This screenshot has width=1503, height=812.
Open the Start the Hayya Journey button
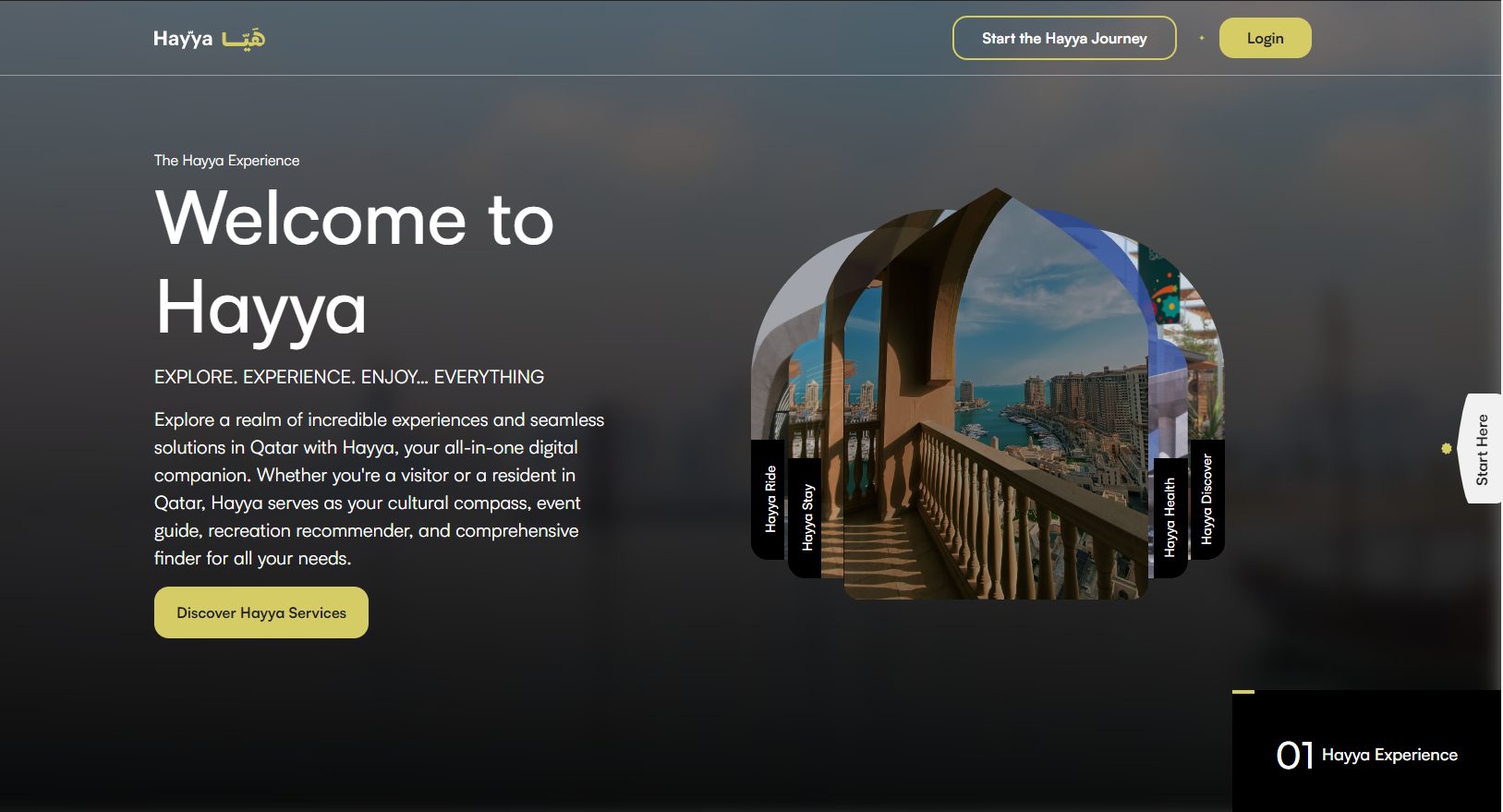pyautogui.click(x=1064, y=38)
